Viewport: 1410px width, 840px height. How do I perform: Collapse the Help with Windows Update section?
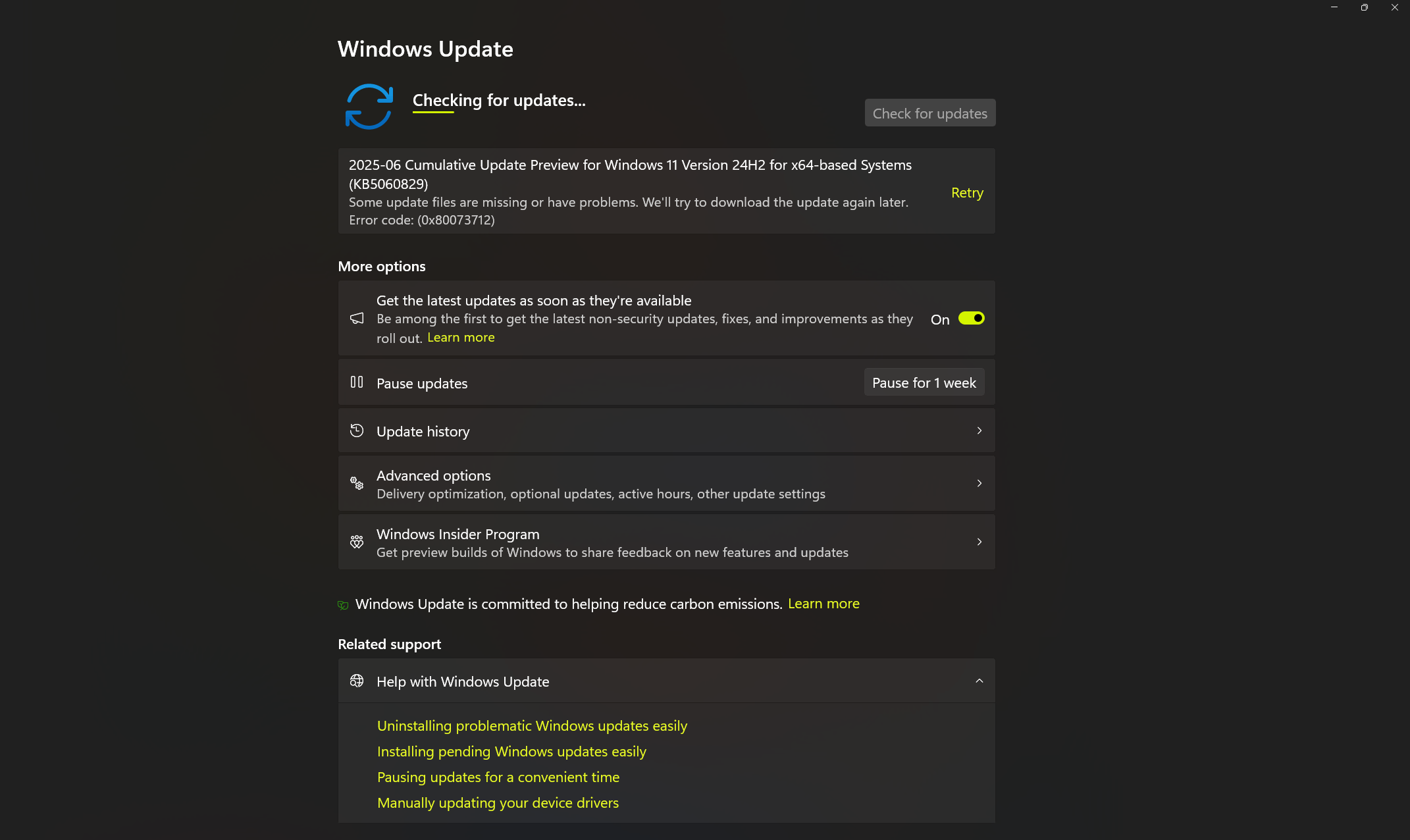tap(978, 681)
